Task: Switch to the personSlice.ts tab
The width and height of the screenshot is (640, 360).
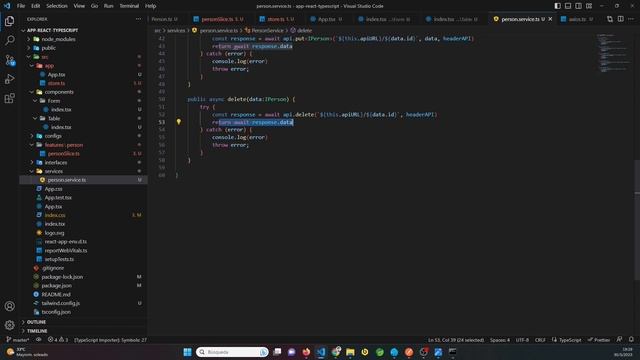Action: point(218,19)
